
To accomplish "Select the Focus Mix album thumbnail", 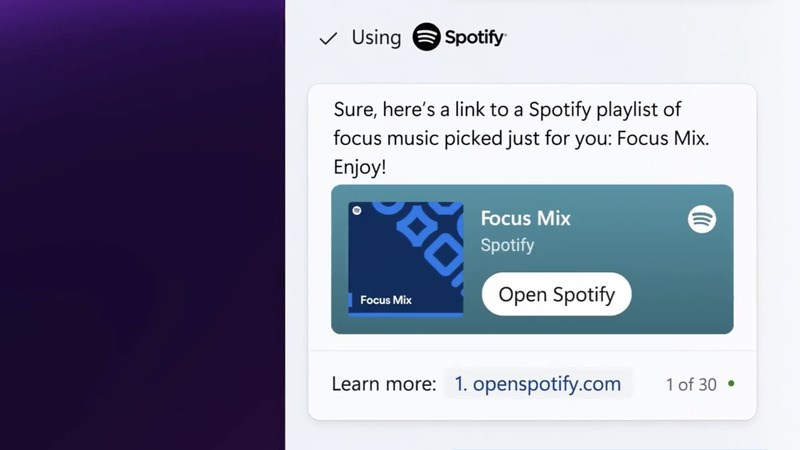I will tap(405, 258).
